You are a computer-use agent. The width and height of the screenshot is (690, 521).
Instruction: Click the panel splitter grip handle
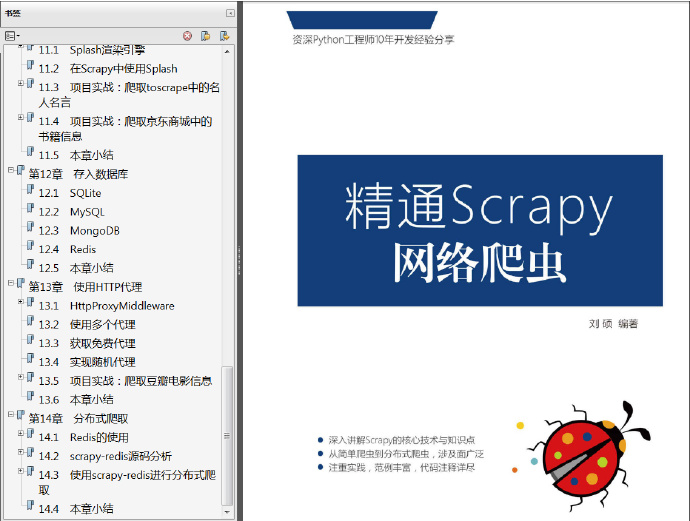[239, 260]
